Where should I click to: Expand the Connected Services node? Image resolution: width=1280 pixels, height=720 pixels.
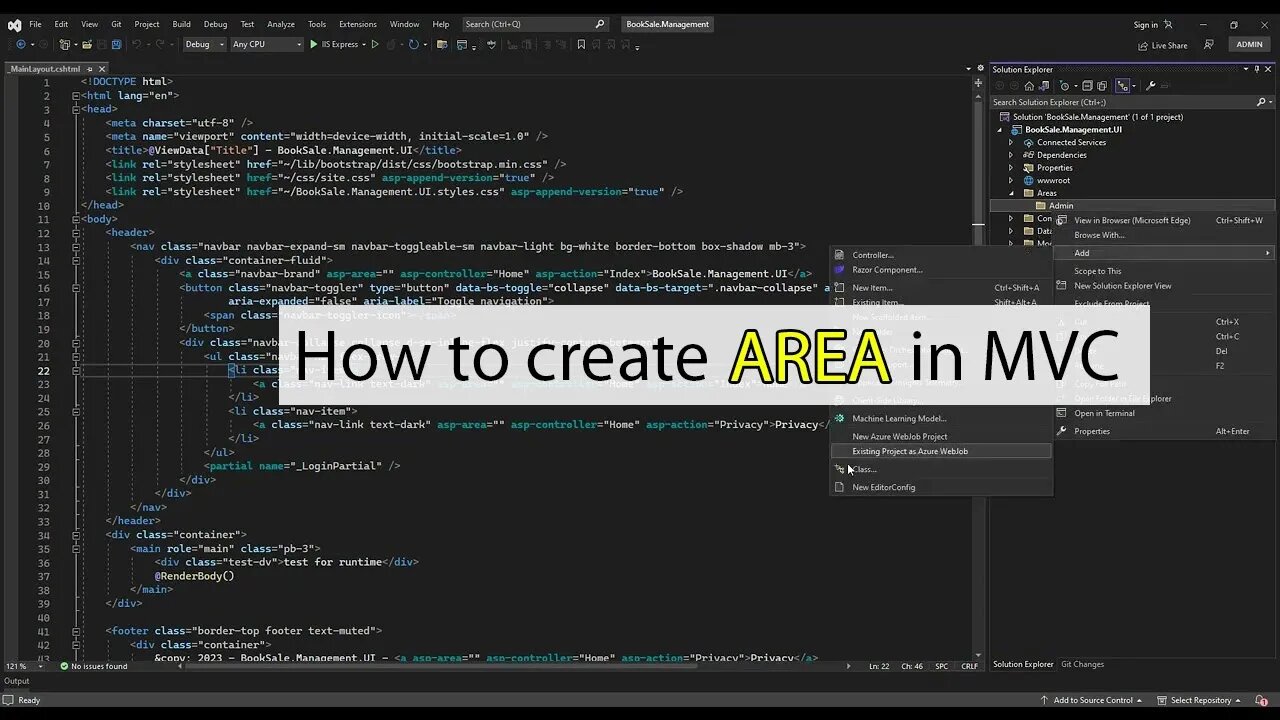(x=1010, y=142)
